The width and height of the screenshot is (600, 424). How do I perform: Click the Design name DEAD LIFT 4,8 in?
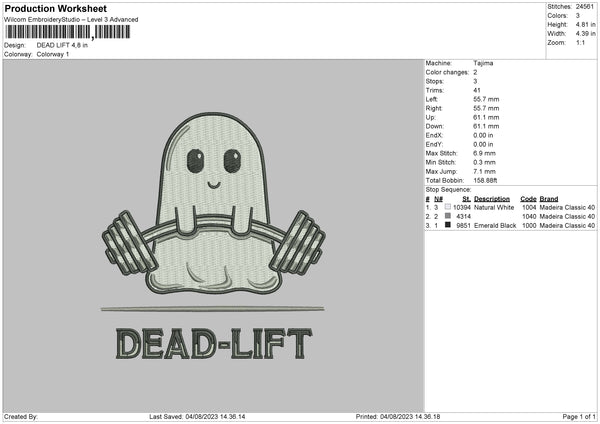66,45
